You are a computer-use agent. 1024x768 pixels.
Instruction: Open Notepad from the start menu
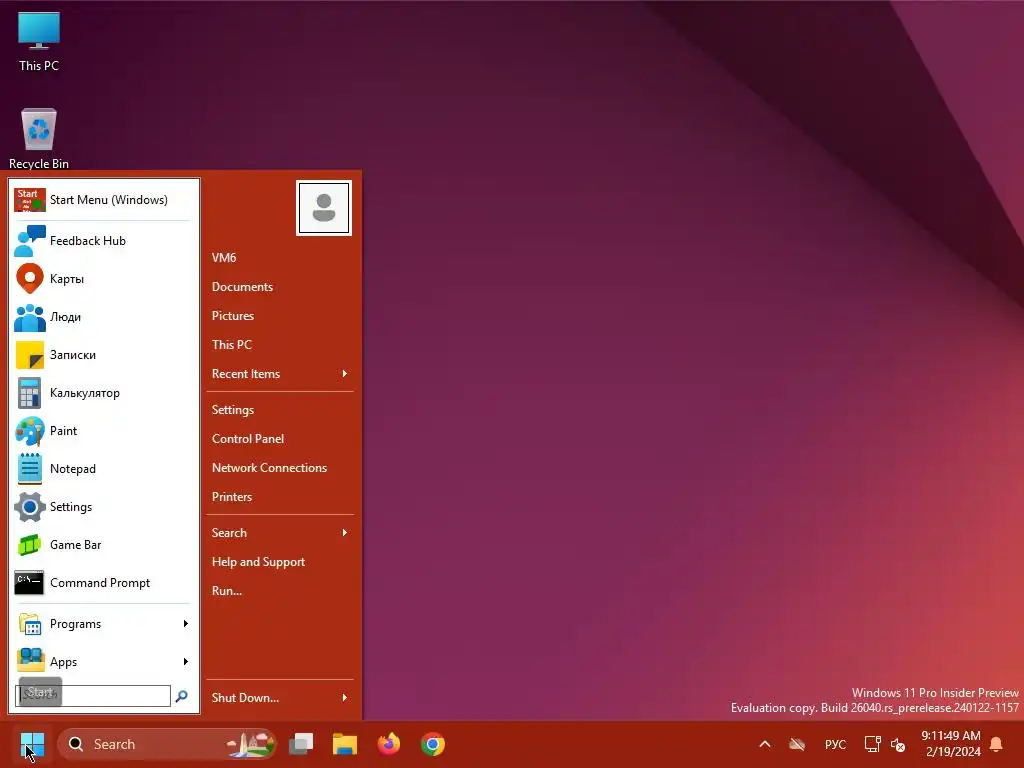pos(103,469)
